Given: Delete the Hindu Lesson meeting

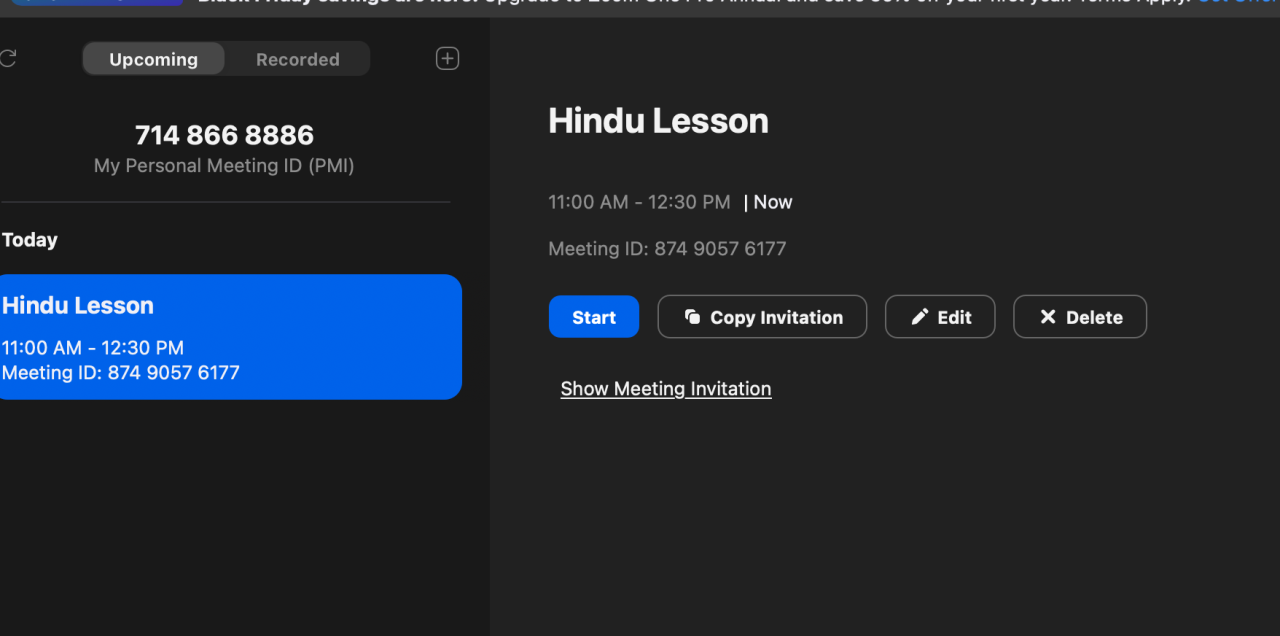Looking at the screenshot, I should [x=1080, y=317].
